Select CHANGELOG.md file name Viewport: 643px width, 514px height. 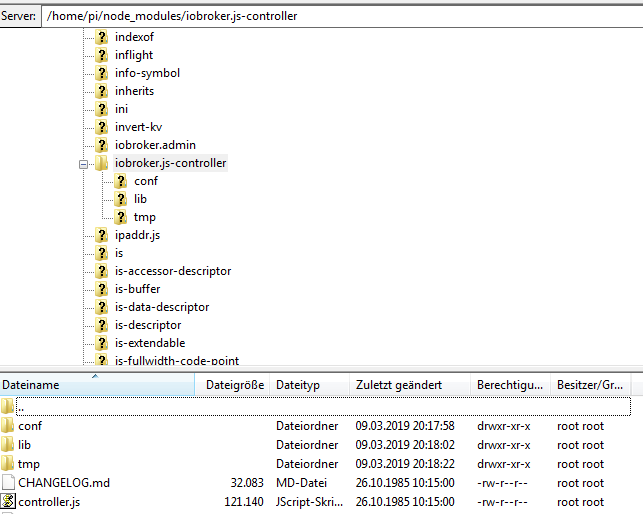click(x=64, y=483)
